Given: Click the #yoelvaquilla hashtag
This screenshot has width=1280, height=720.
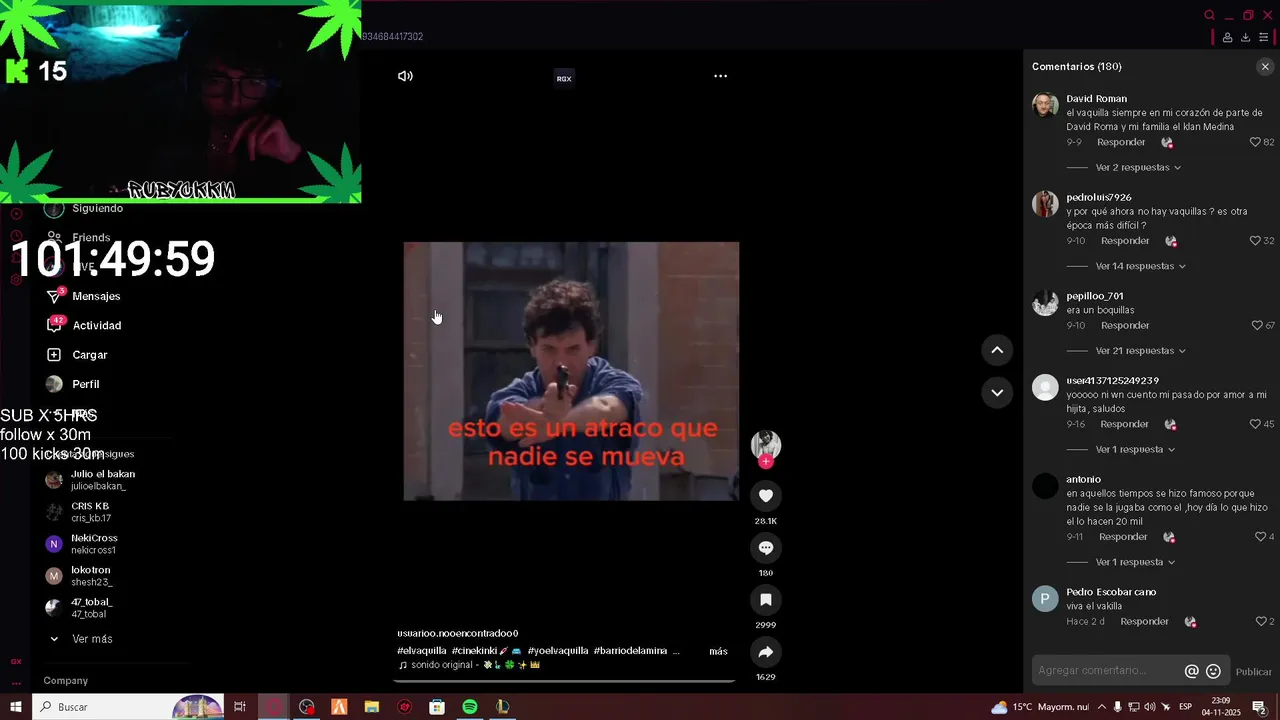Looking at the screenshot, I should click(x=558, y=651).
